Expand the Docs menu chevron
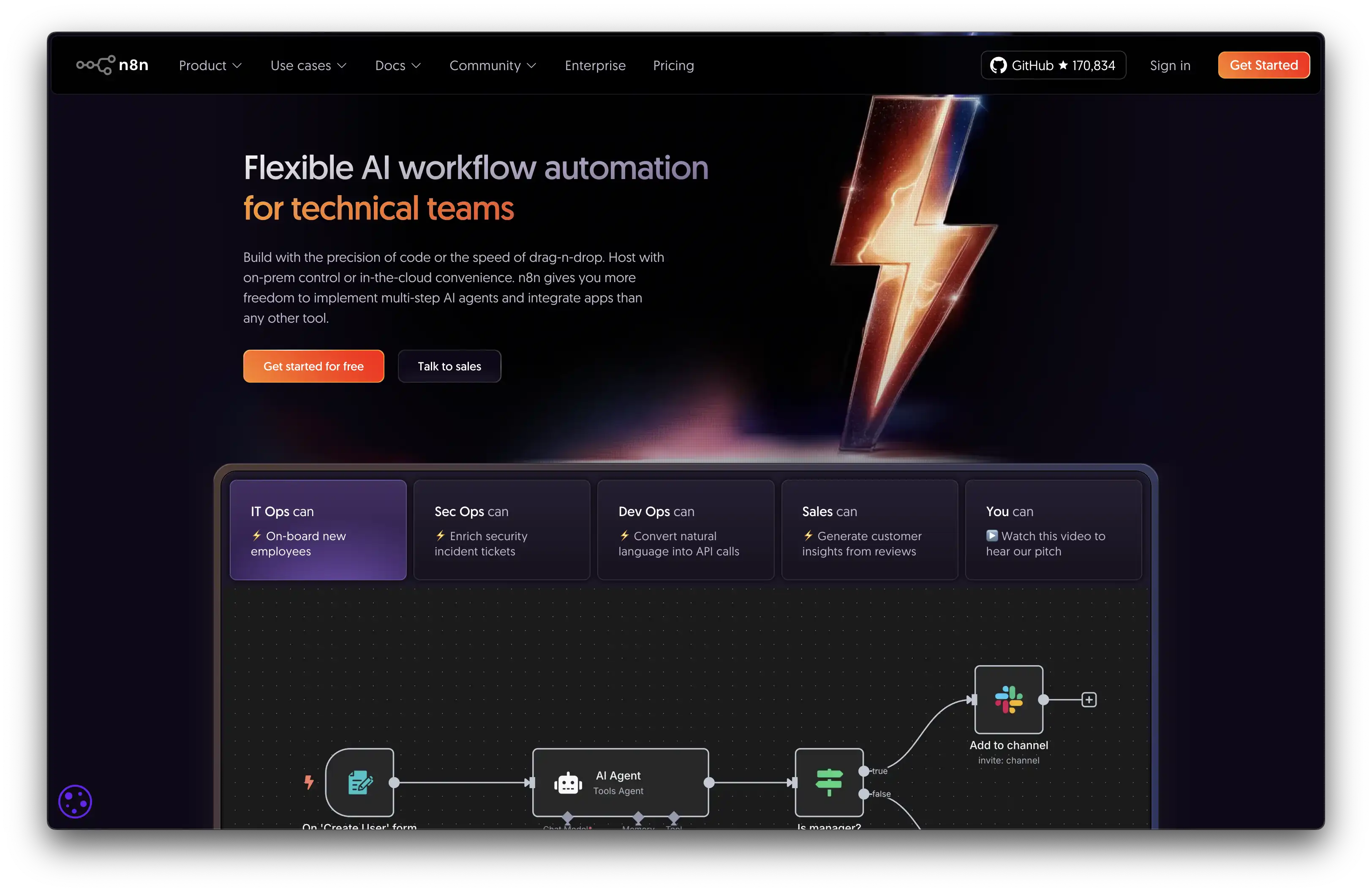Image resolution: width=1372 pixels, height=892 pixels. coord(416,66)
